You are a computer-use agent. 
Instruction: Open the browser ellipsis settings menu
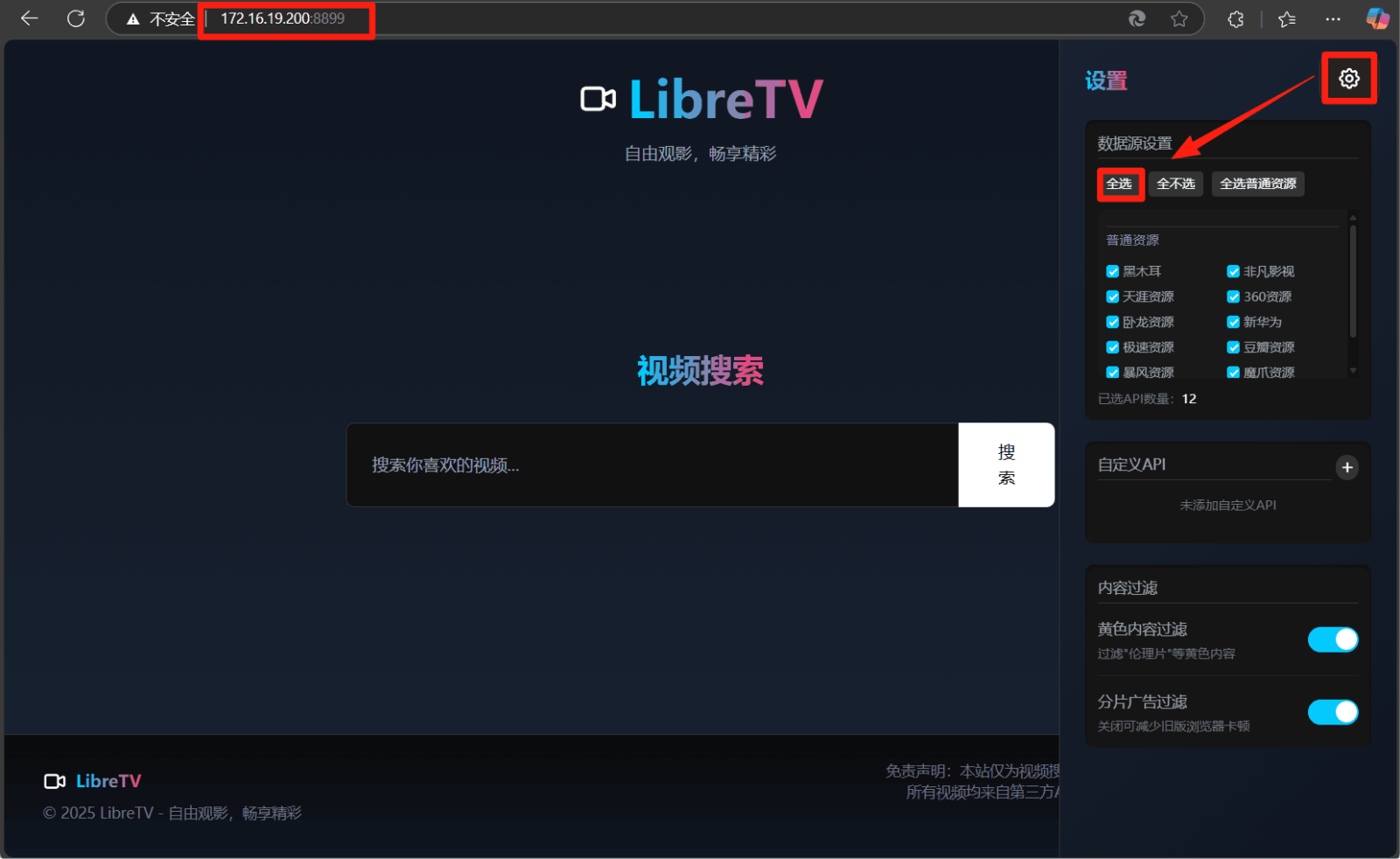pyautogui.click(x=1333, y=18)
